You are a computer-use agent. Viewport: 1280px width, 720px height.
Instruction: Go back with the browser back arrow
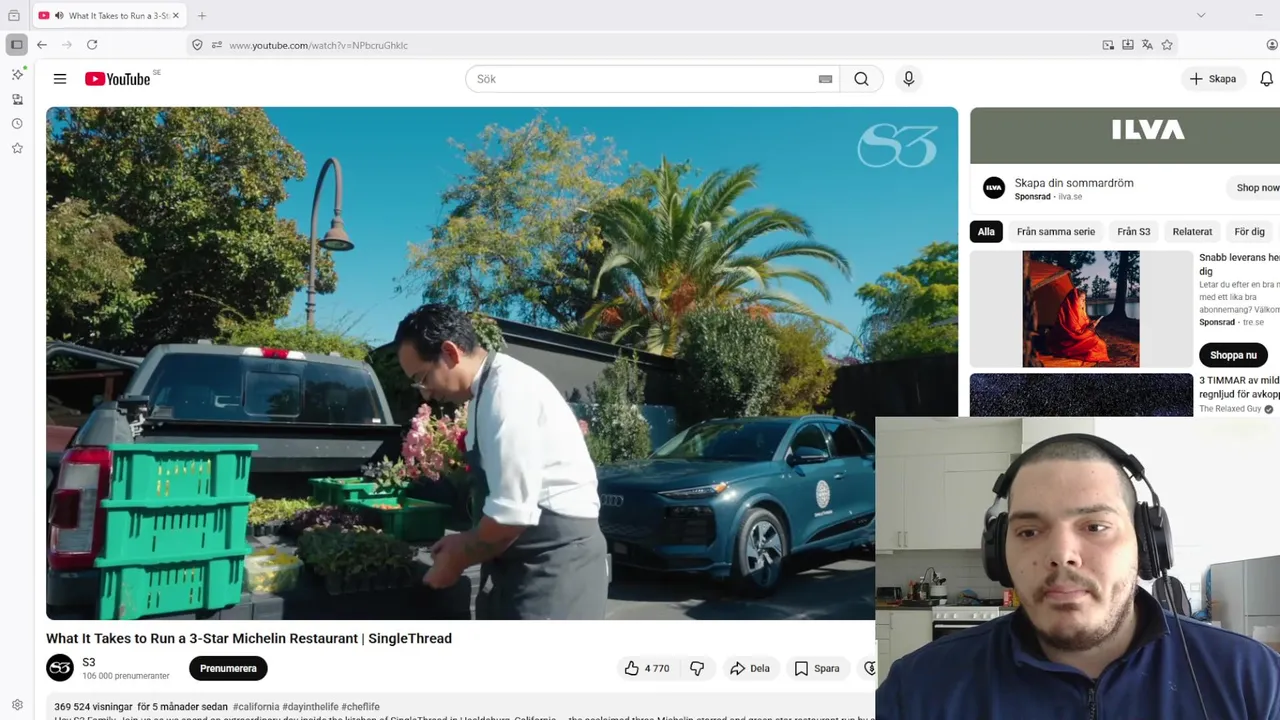click(42, 45)
